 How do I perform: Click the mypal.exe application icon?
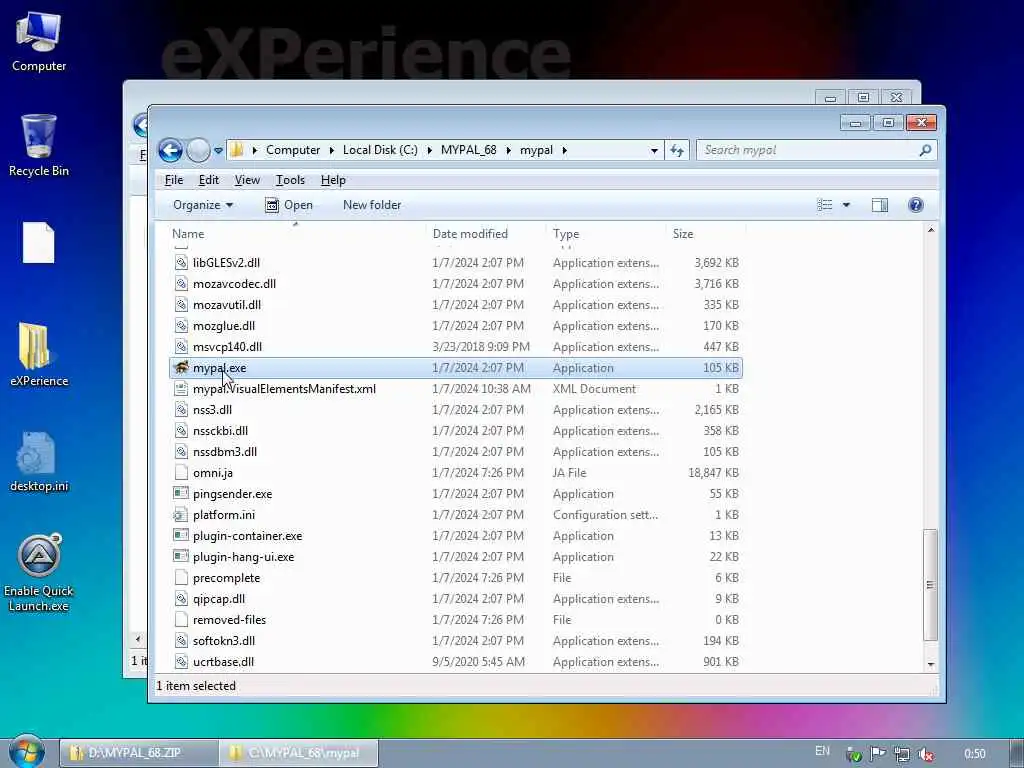point(181,368)
